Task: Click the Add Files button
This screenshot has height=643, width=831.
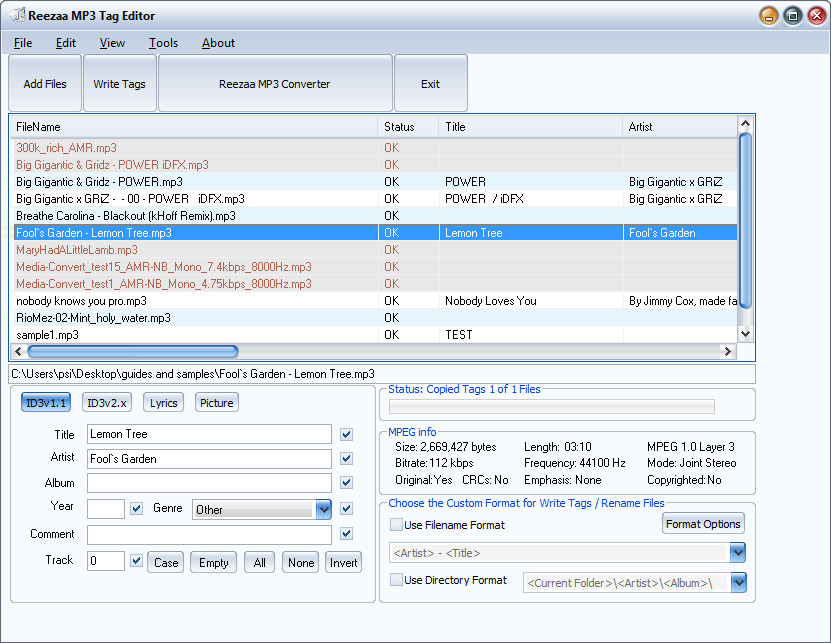Action: tap(45, 83)
